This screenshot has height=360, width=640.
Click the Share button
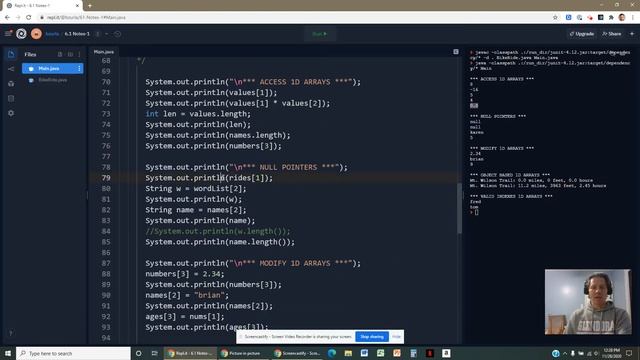(x=612, y=34)
